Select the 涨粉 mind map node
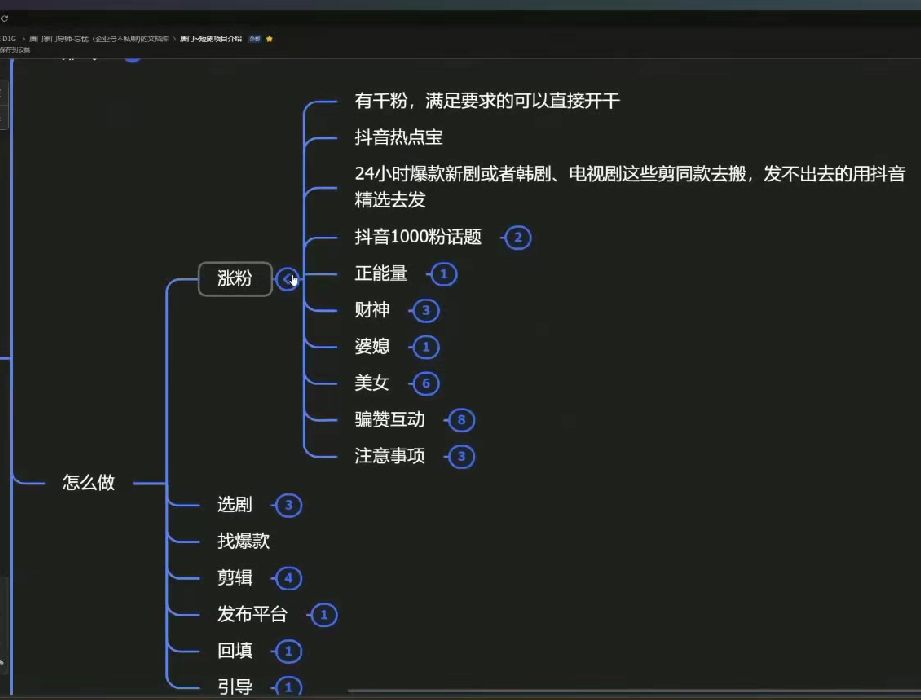Screen dimensions: 921x700 click(235, 279)
